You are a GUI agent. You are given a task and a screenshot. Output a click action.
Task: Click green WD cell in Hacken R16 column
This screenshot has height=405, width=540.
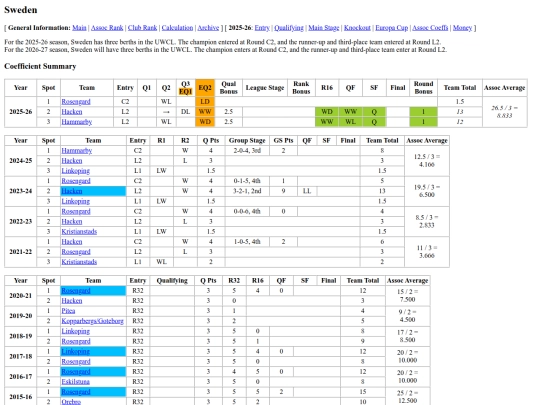(x=327, y=112)
